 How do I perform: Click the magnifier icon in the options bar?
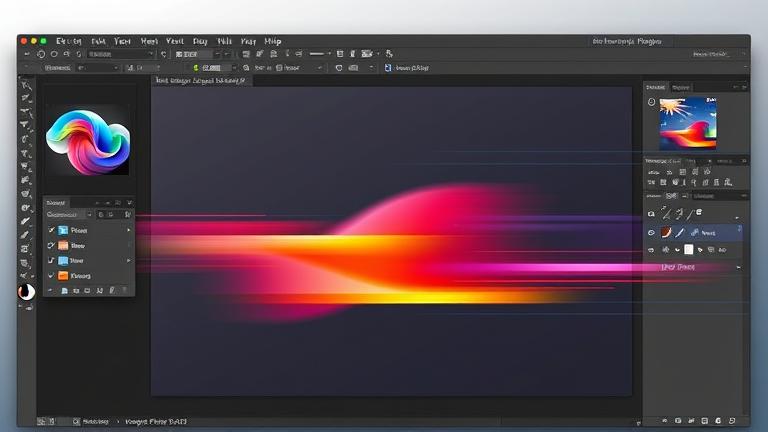pos(246,68)
